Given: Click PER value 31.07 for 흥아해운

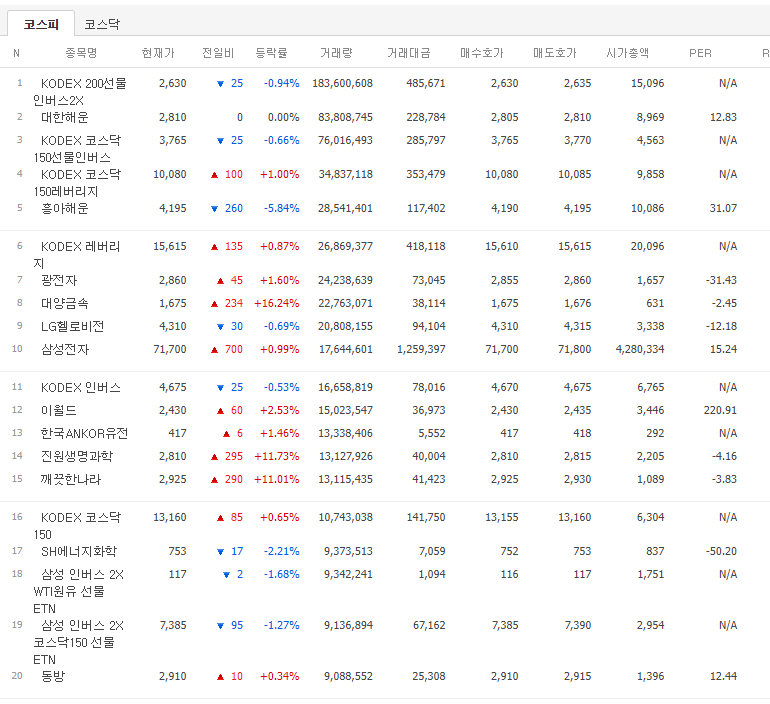Looking at the screenshot, I should pos(723,208).
